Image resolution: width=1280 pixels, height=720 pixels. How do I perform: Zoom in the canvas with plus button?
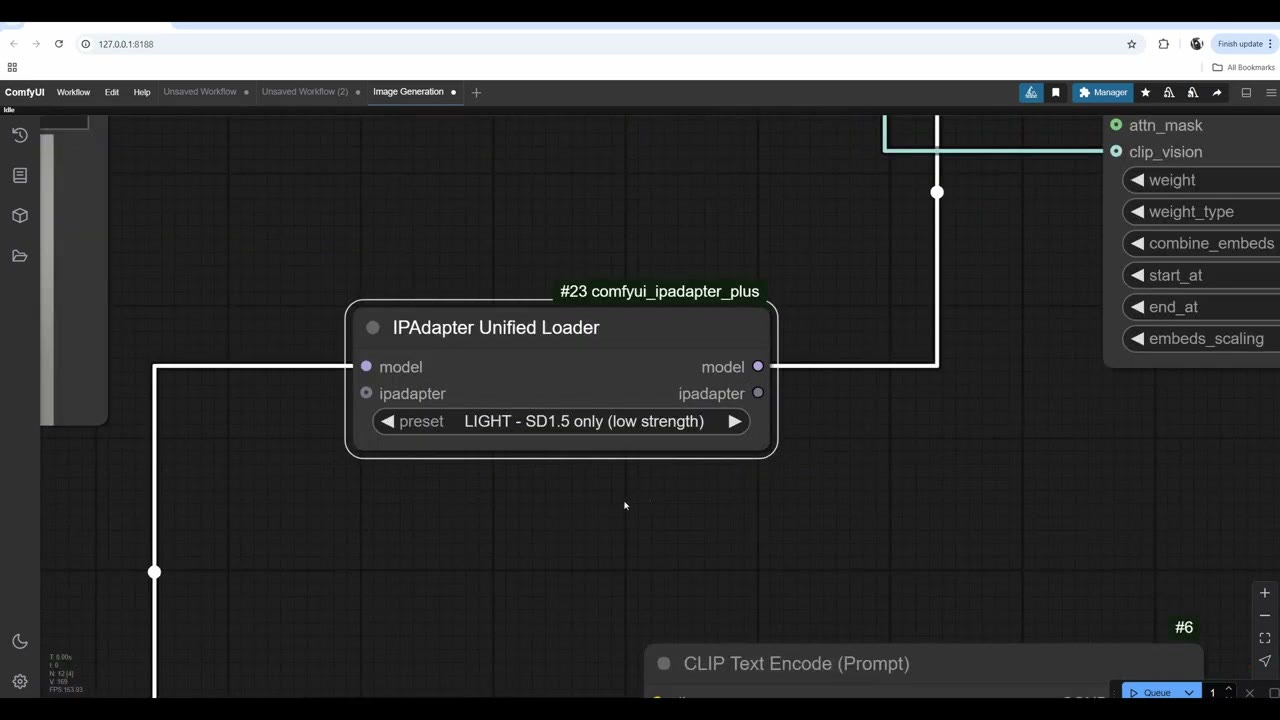(1265, 593)
